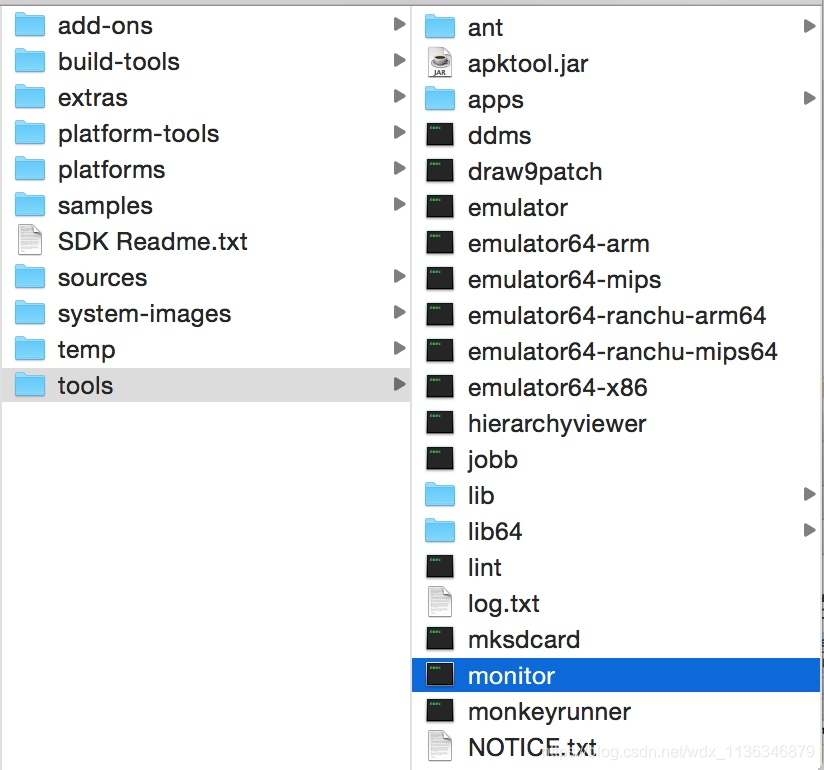Expand the temp folder arrow
The width and height of the screenshot is (824, 770).
click(400, 348)
